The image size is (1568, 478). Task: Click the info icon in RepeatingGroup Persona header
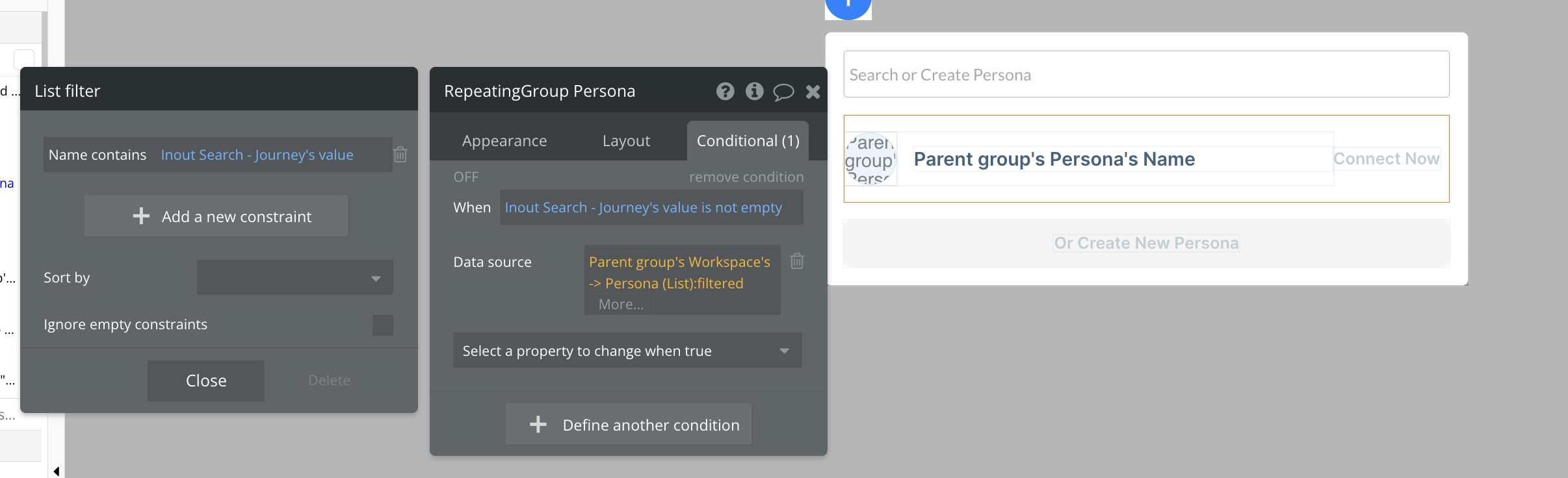(754, 92)
